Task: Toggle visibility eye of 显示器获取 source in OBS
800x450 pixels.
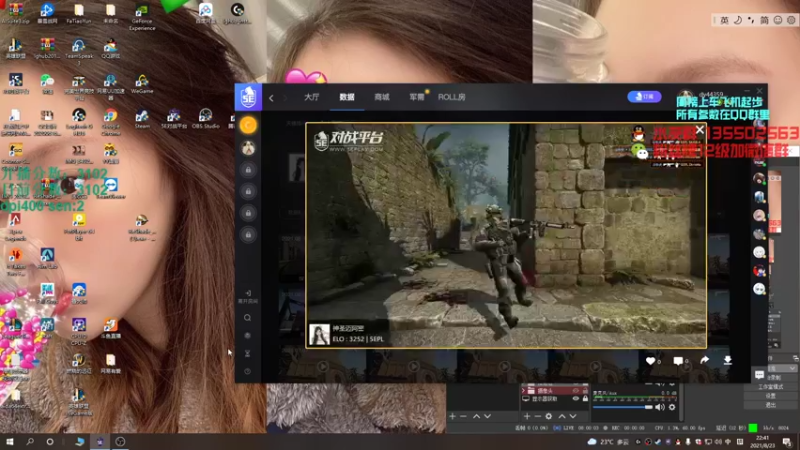Action: point(576,399)
